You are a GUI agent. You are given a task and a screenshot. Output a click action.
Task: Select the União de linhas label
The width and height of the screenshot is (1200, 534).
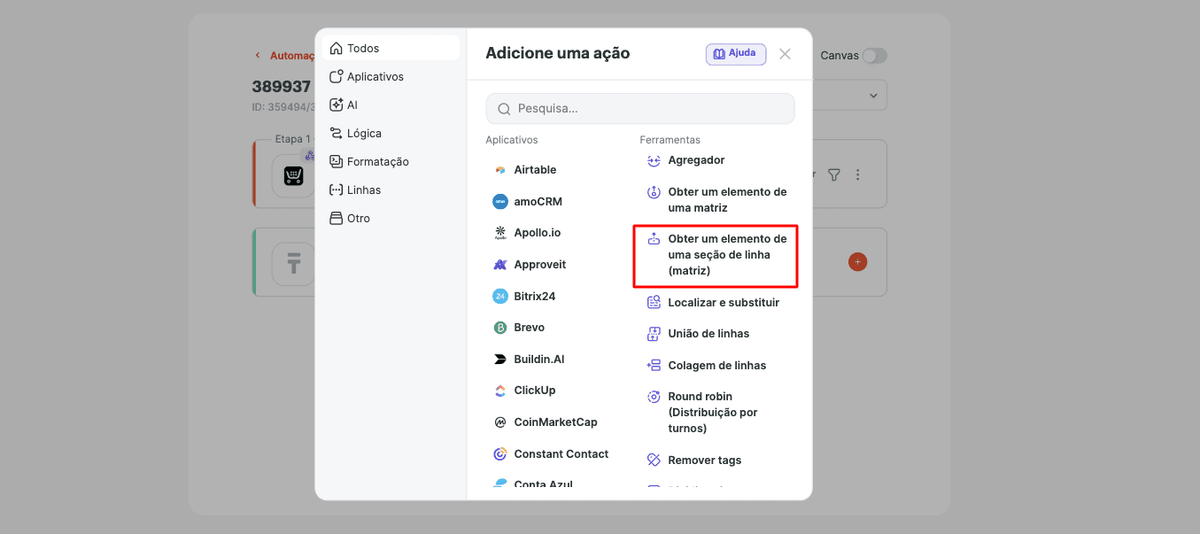(708, 333)
